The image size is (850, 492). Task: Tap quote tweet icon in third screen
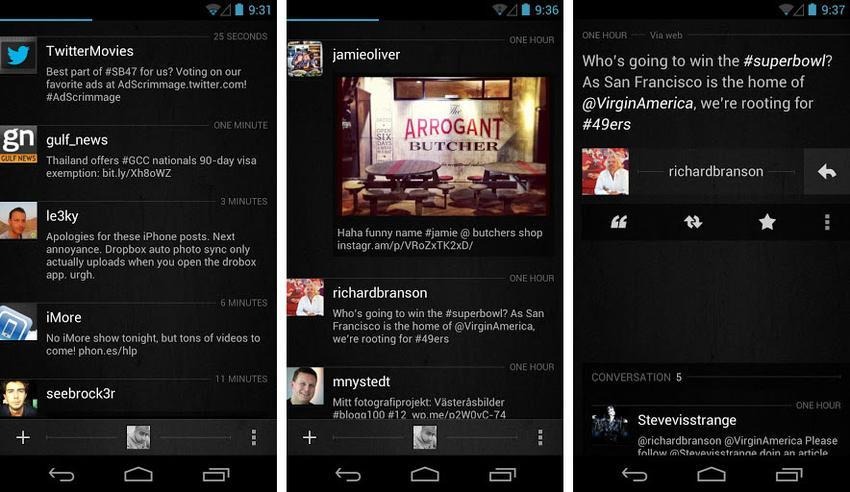coord(619,222)
